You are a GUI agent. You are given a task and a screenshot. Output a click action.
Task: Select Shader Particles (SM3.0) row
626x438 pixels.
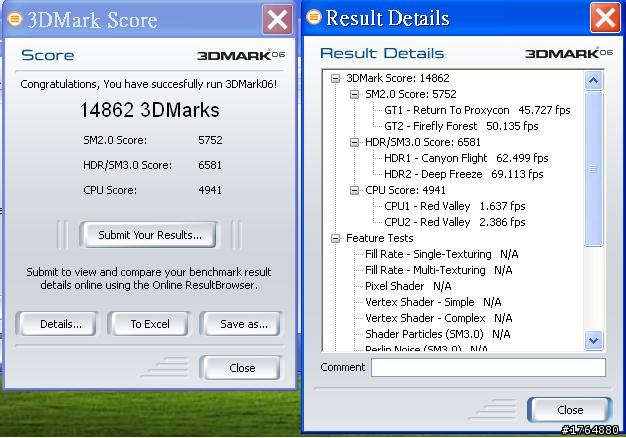[x=438, y=334]
